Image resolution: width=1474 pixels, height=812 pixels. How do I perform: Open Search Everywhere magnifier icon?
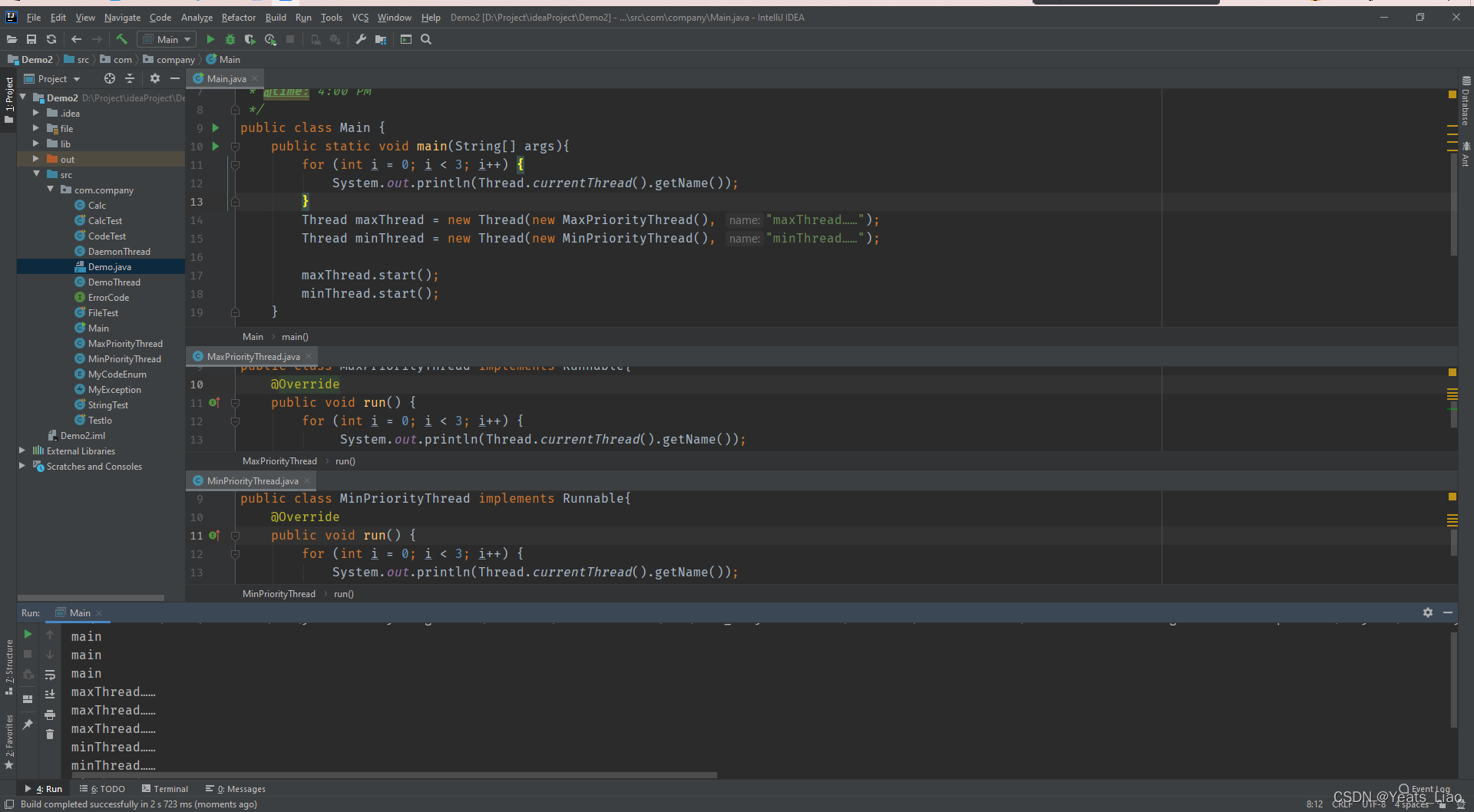click(426, 39)
